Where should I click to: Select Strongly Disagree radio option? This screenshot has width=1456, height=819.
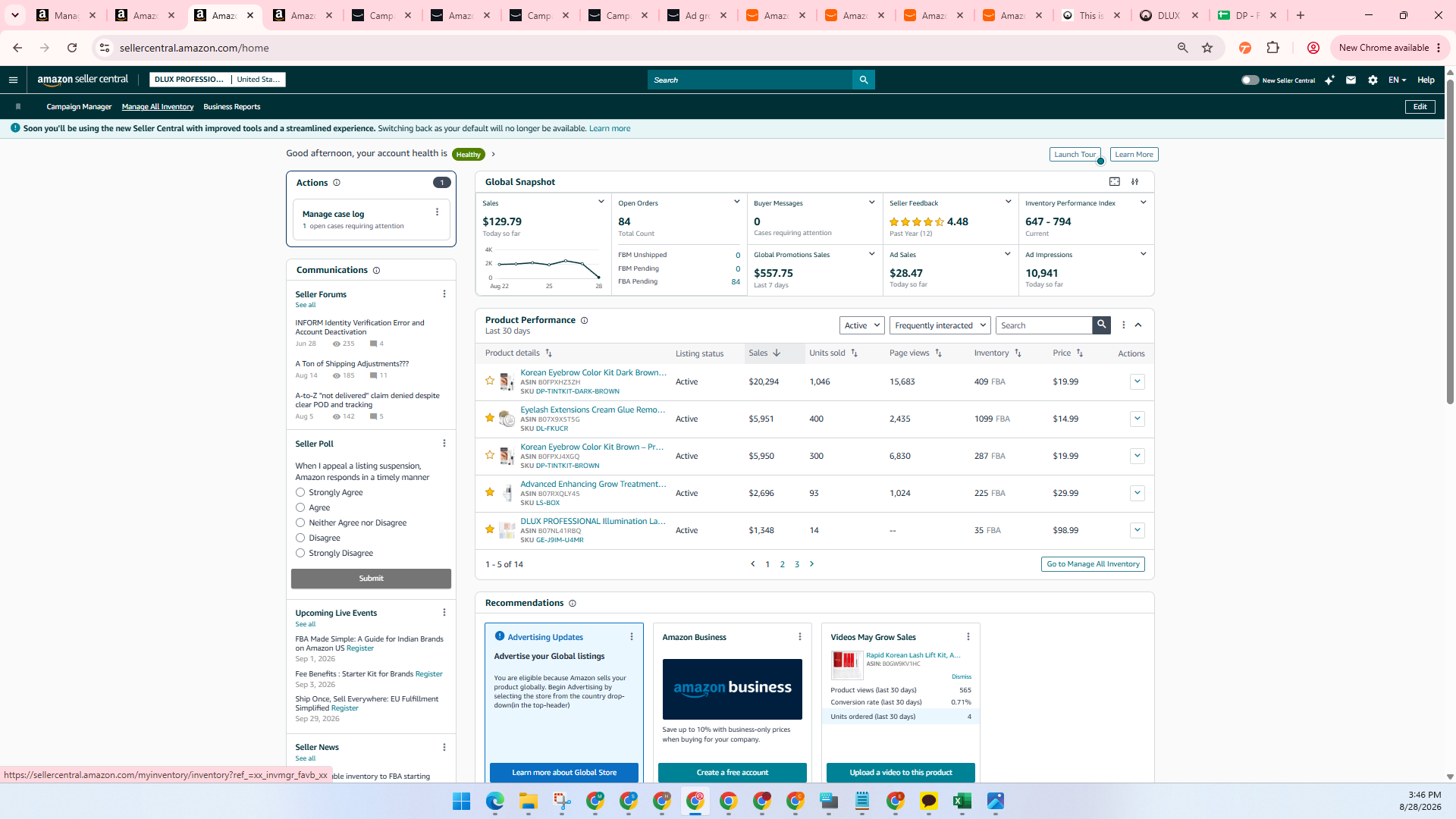(300, 554)
